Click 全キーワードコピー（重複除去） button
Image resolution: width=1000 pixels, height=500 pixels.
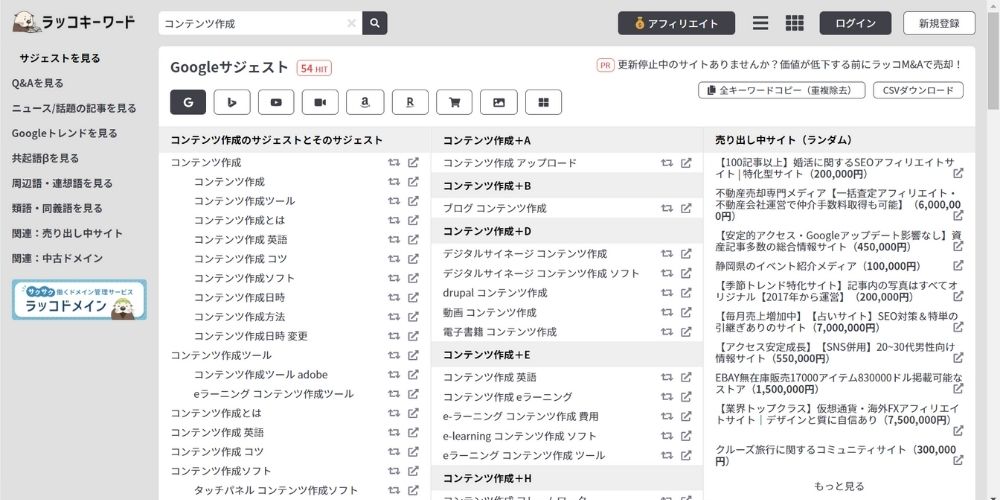click(781, 91)
